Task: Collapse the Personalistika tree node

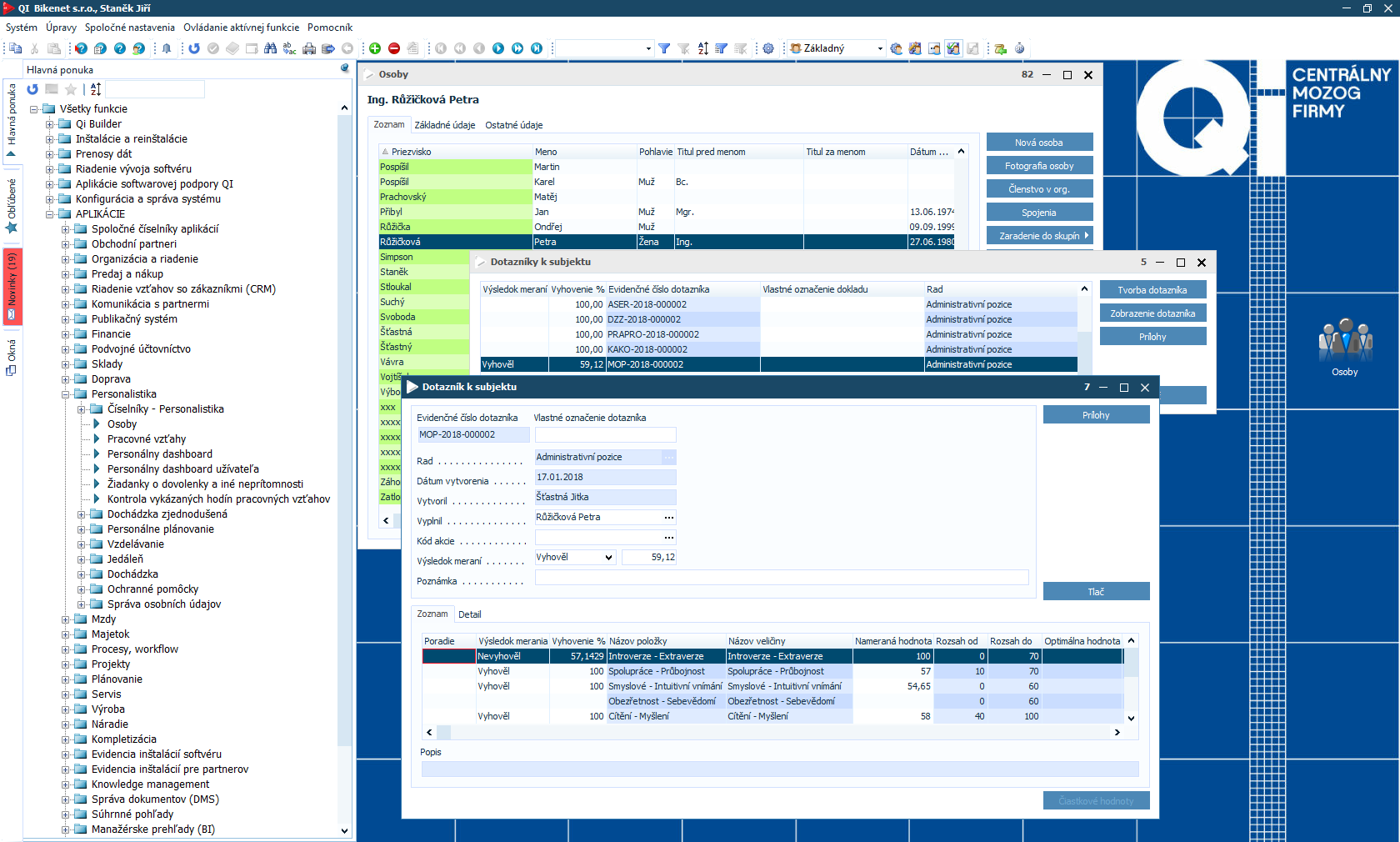Action: 66,394
